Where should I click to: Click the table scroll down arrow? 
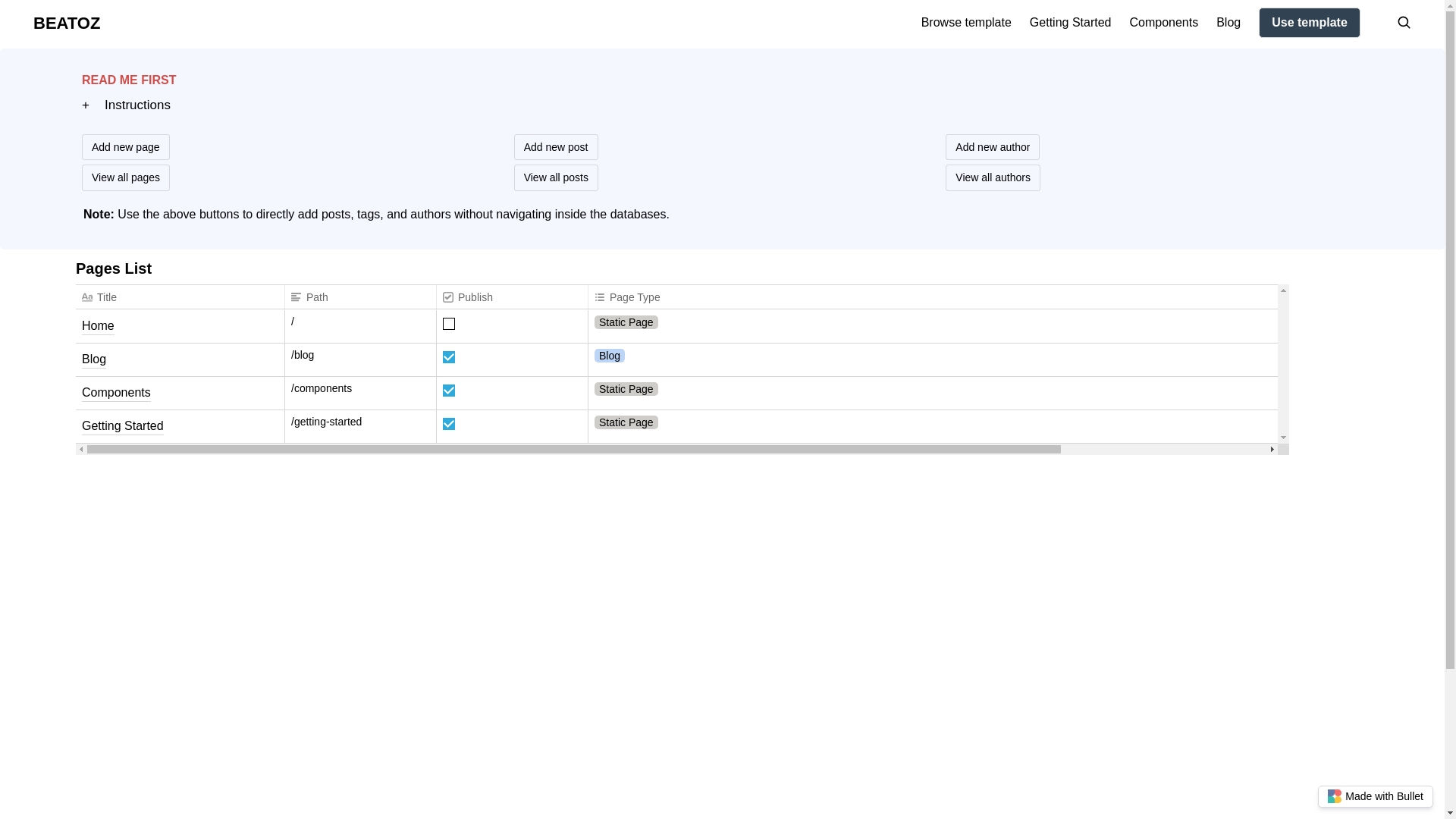coord(1283,438)
